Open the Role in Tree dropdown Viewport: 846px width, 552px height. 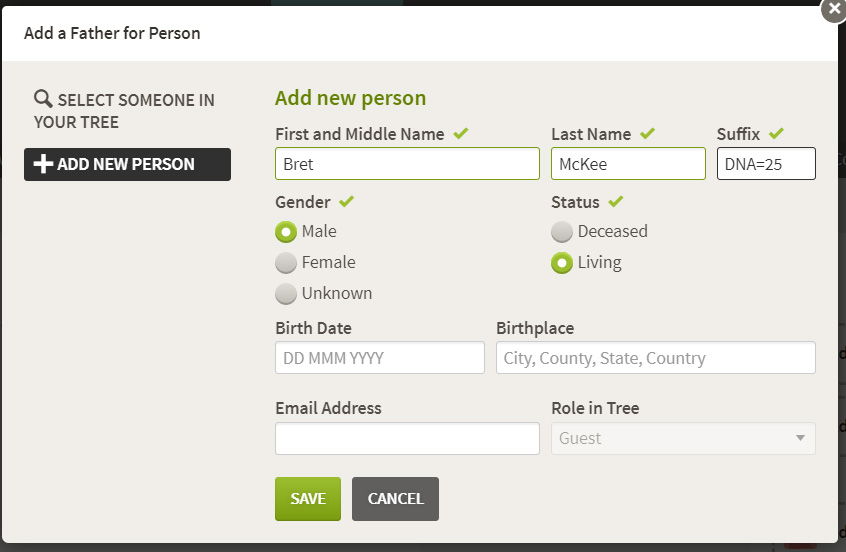point(683,438)
